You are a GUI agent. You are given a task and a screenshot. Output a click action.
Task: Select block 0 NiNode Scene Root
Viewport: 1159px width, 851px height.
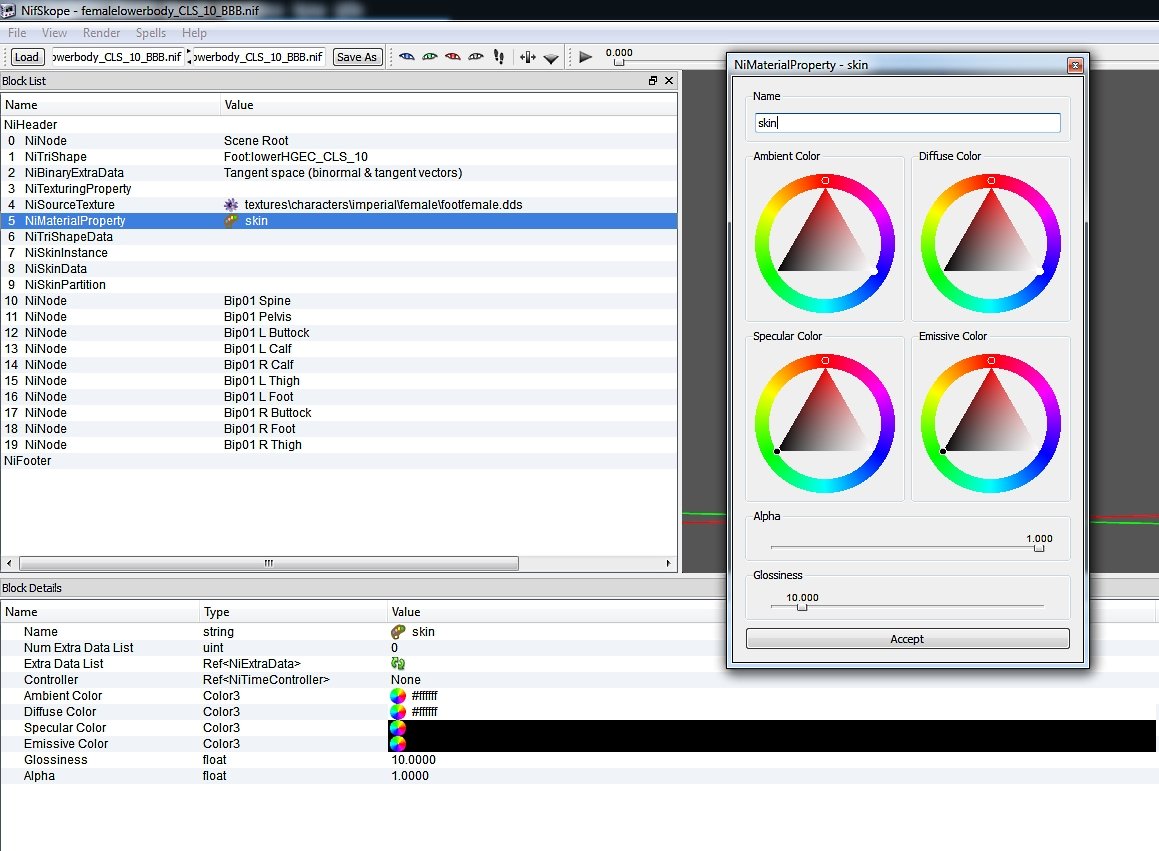(x=339, y=140)
